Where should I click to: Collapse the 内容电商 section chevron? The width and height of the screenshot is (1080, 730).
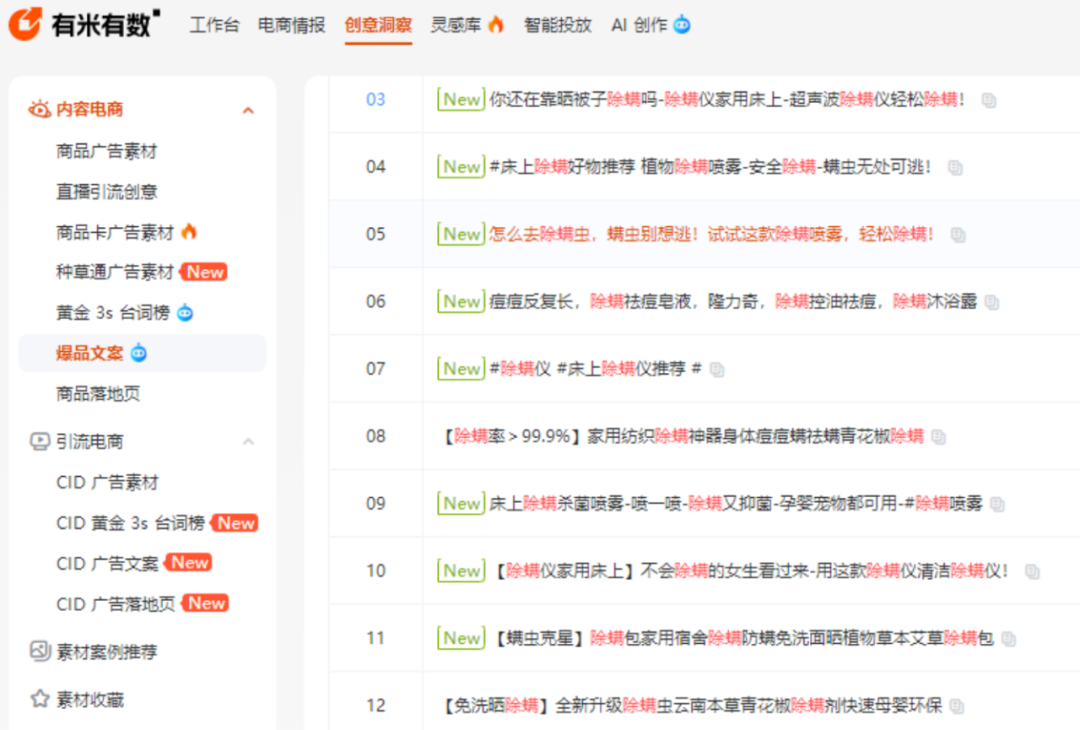(x=249, y=110)
